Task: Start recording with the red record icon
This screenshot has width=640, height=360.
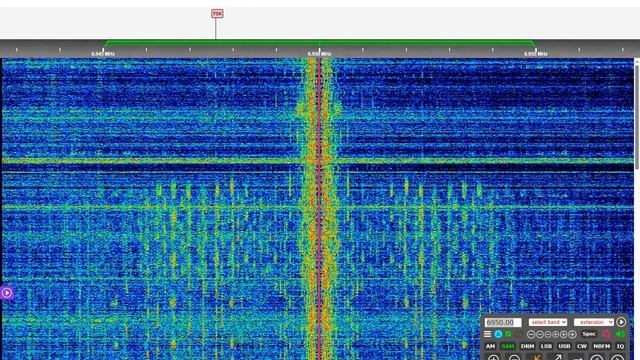Action: click(607, 334)
